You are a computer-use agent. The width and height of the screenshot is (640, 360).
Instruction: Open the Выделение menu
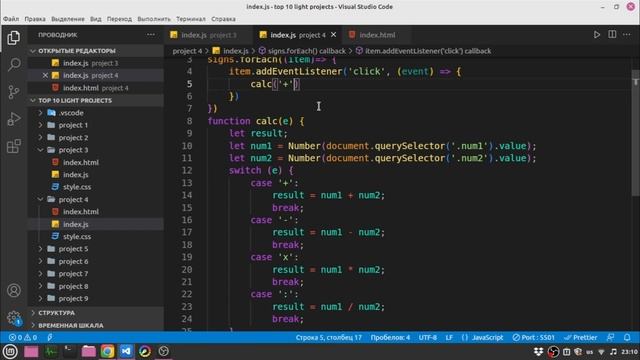[x=68, y=19]
